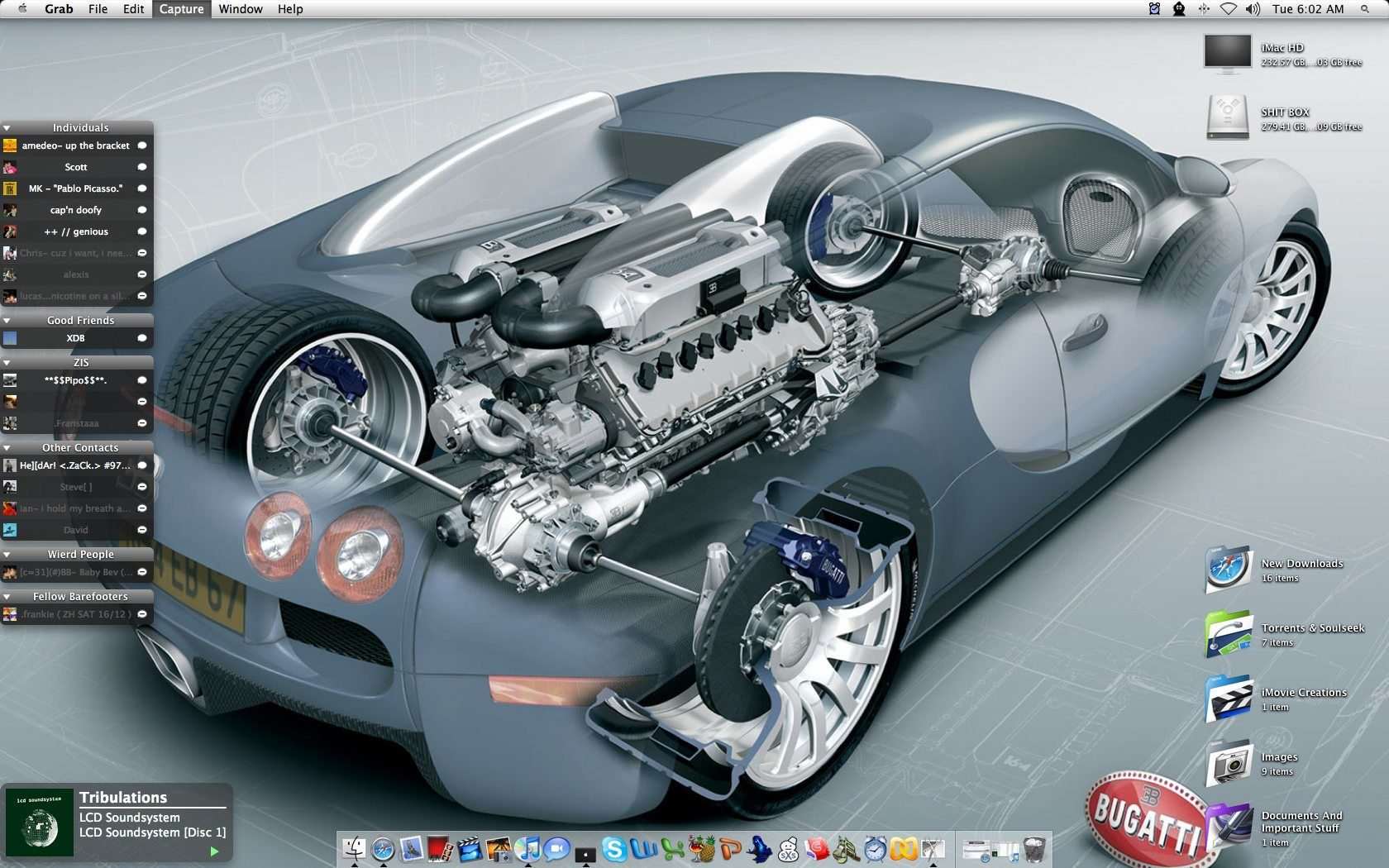Open the SXS snowman Dock icon
Viewport: 1389px width, 868px height.
click(789, 848)
